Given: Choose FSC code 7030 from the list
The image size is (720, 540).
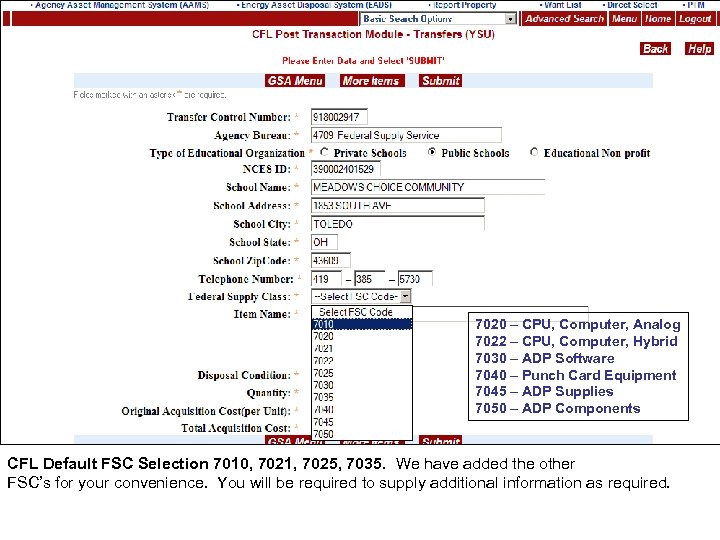Looking at the screenshot, I should click(362, 385).
